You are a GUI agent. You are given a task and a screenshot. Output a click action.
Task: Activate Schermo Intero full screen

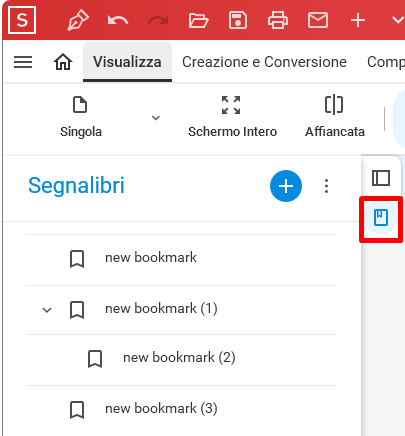[x=232, y=117]
